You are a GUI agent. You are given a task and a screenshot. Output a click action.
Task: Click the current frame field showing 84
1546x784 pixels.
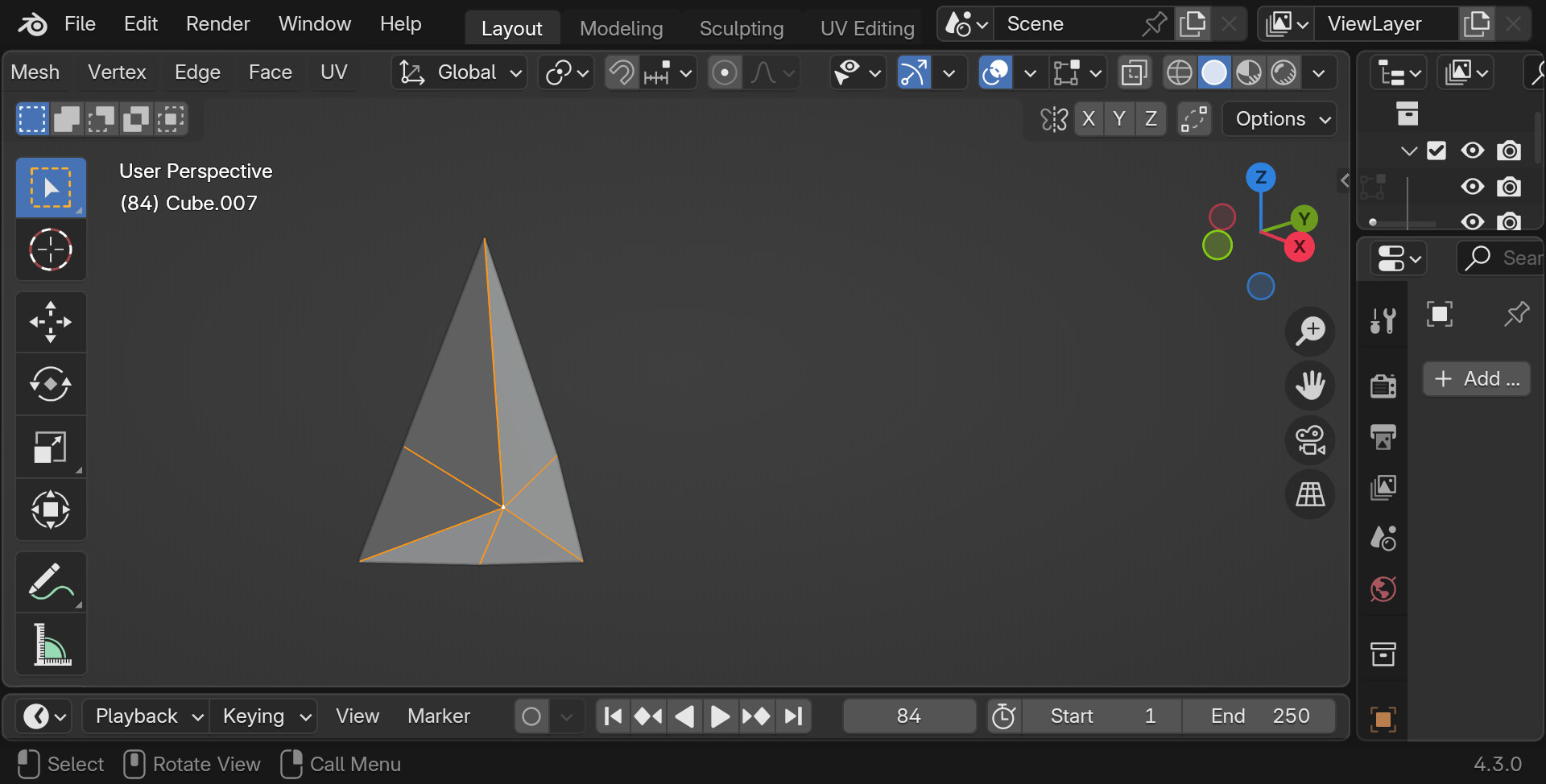pos(908,716)
